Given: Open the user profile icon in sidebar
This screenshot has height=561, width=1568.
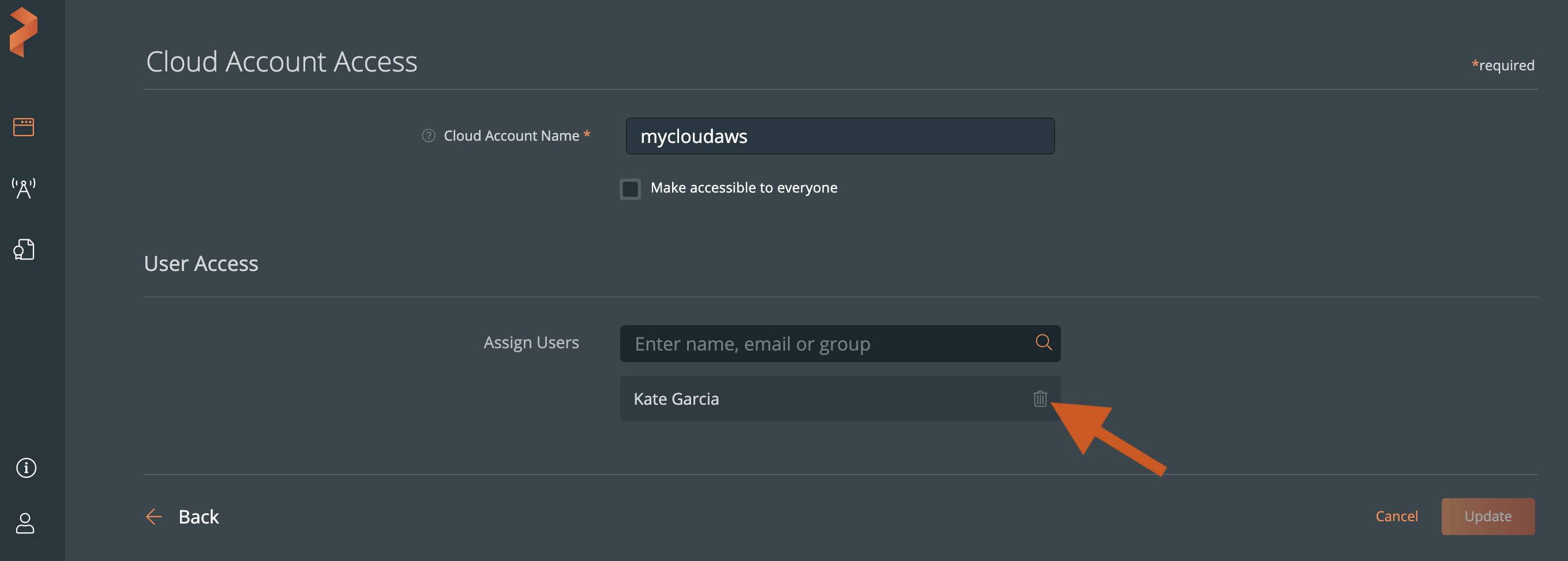Looking at the screenshot, I should [x=25, y=523].
